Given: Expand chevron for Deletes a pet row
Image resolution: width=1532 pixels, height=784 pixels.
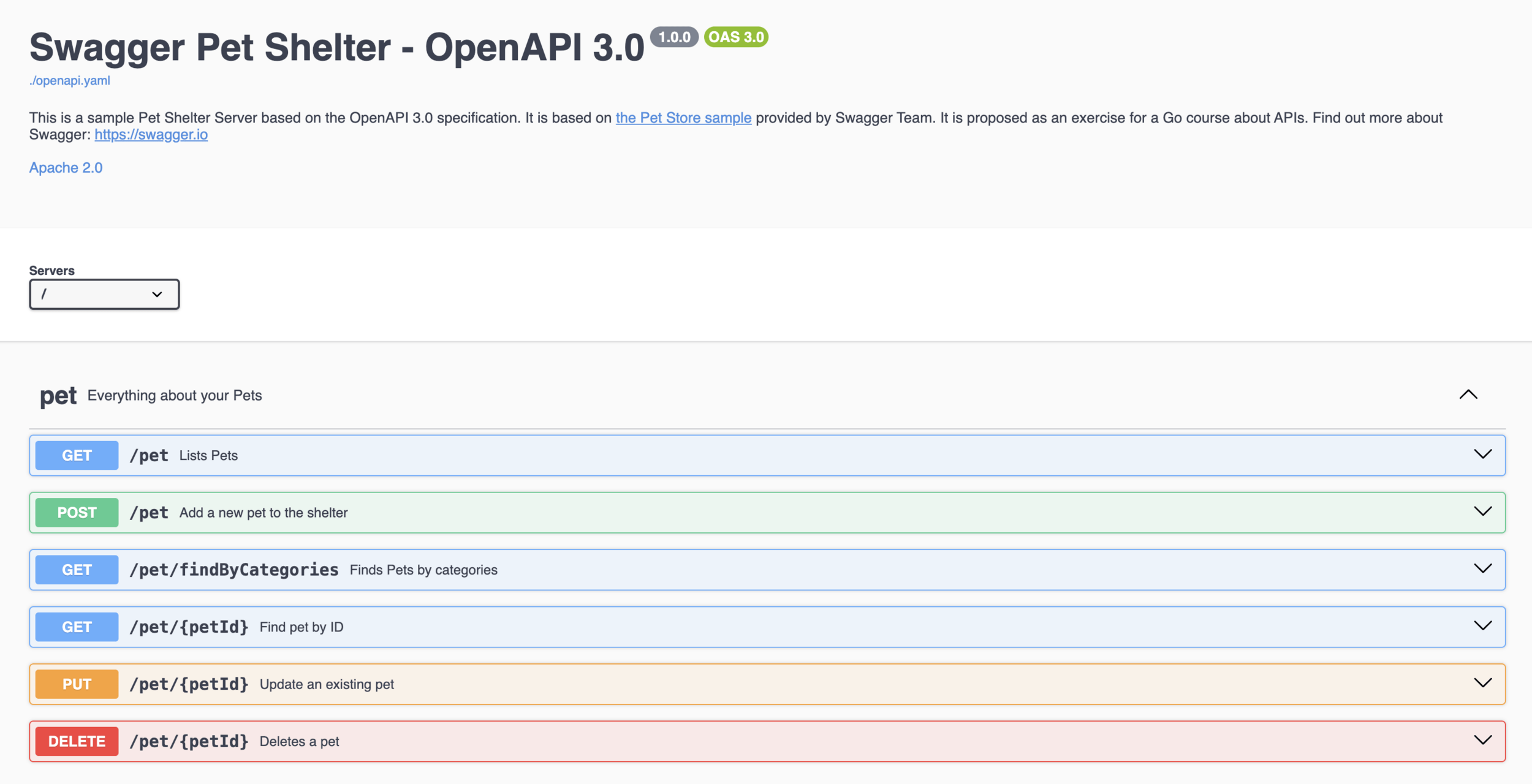Looking at the screenshot, I should point(1482,741).
